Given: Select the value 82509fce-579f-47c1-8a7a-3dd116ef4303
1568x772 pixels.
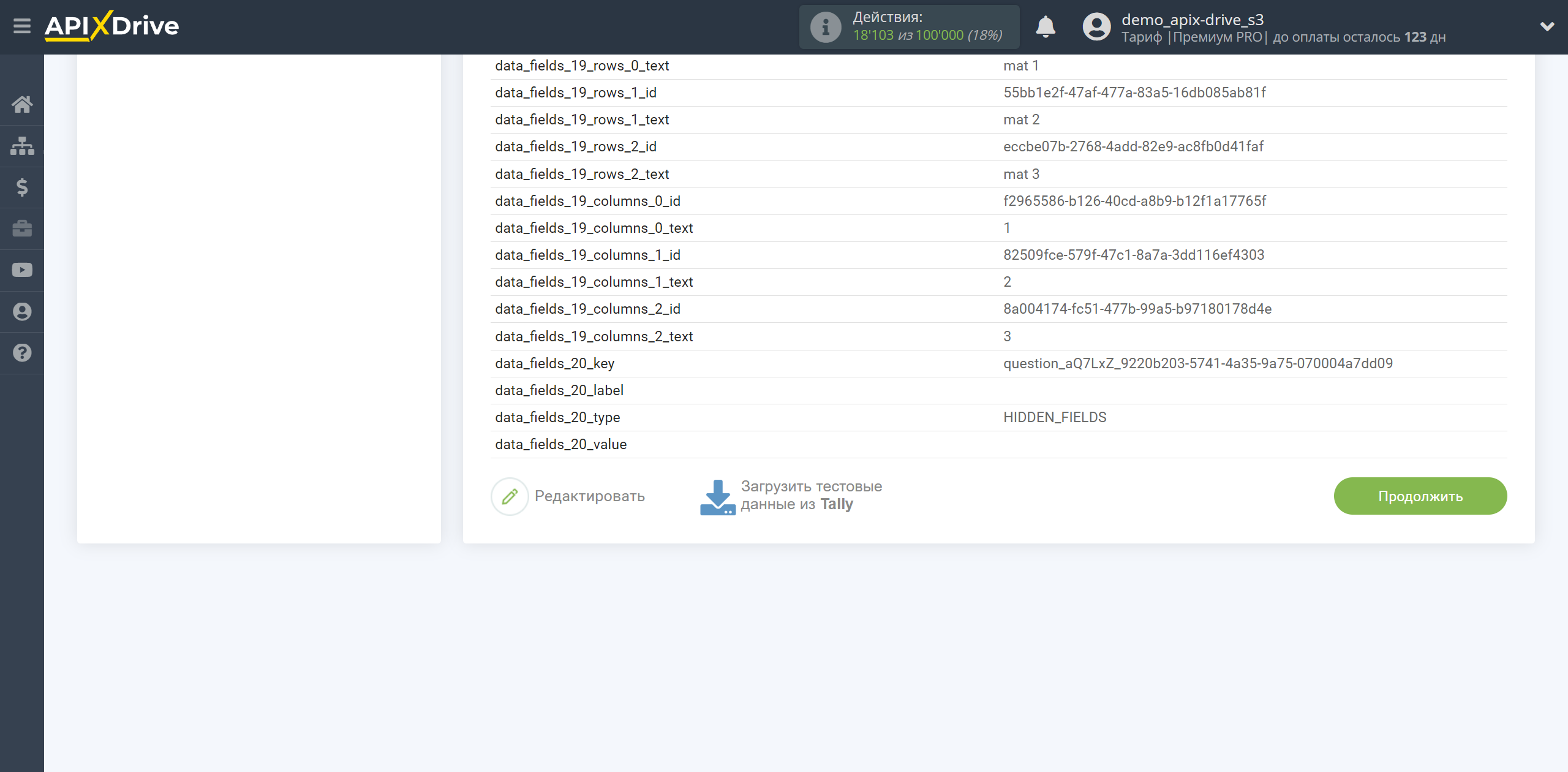Looking at the screenshot, I should tap(1134, 255).
